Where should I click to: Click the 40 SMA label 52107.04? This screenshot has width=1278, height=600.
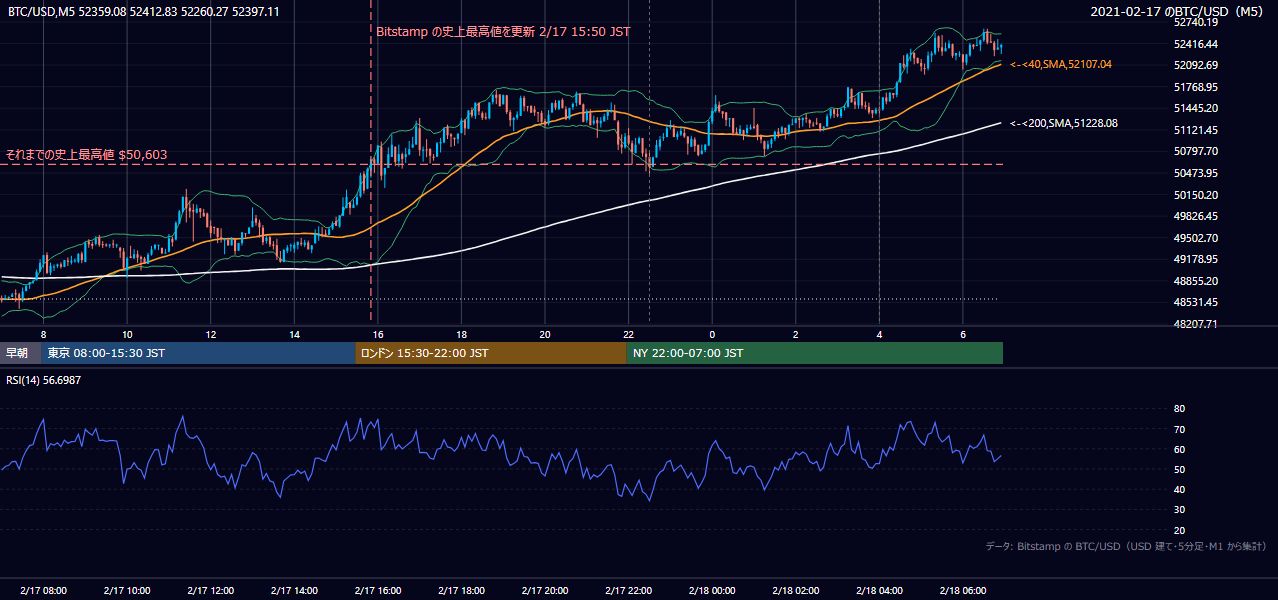1061,64
